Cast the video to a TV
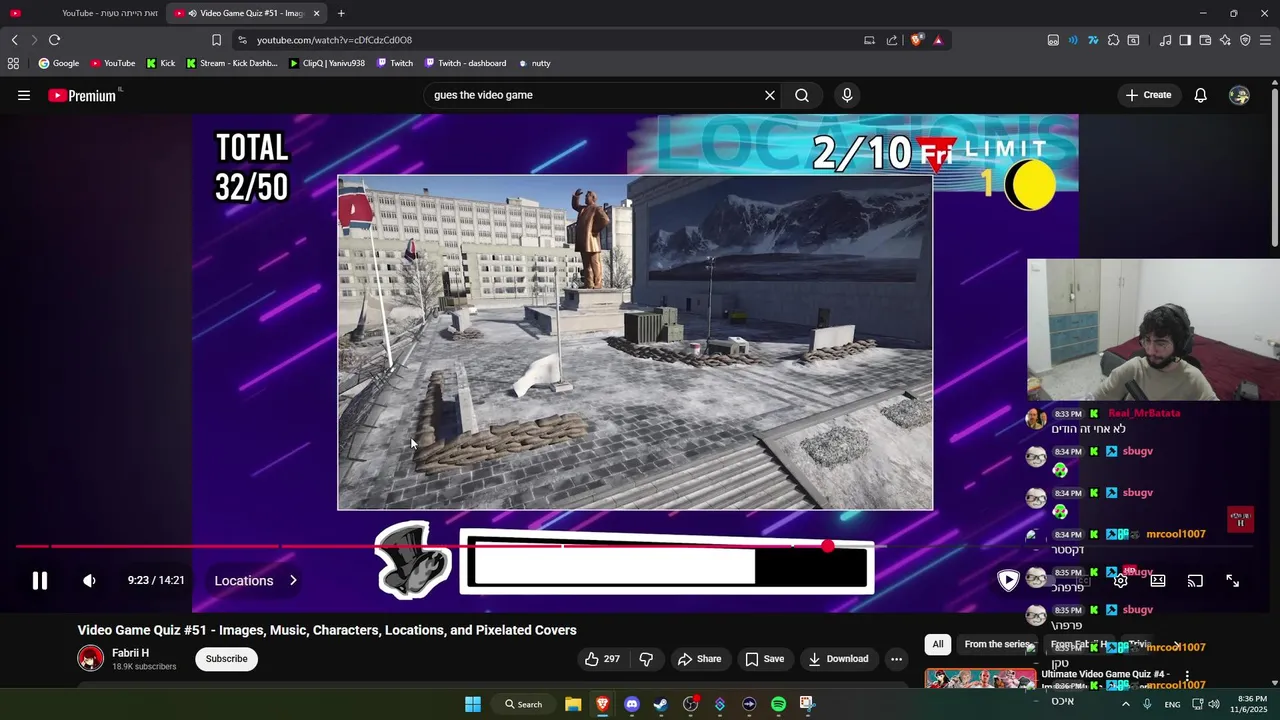The width and height of the screenshot is (1280, 720). click(1195, 581)
